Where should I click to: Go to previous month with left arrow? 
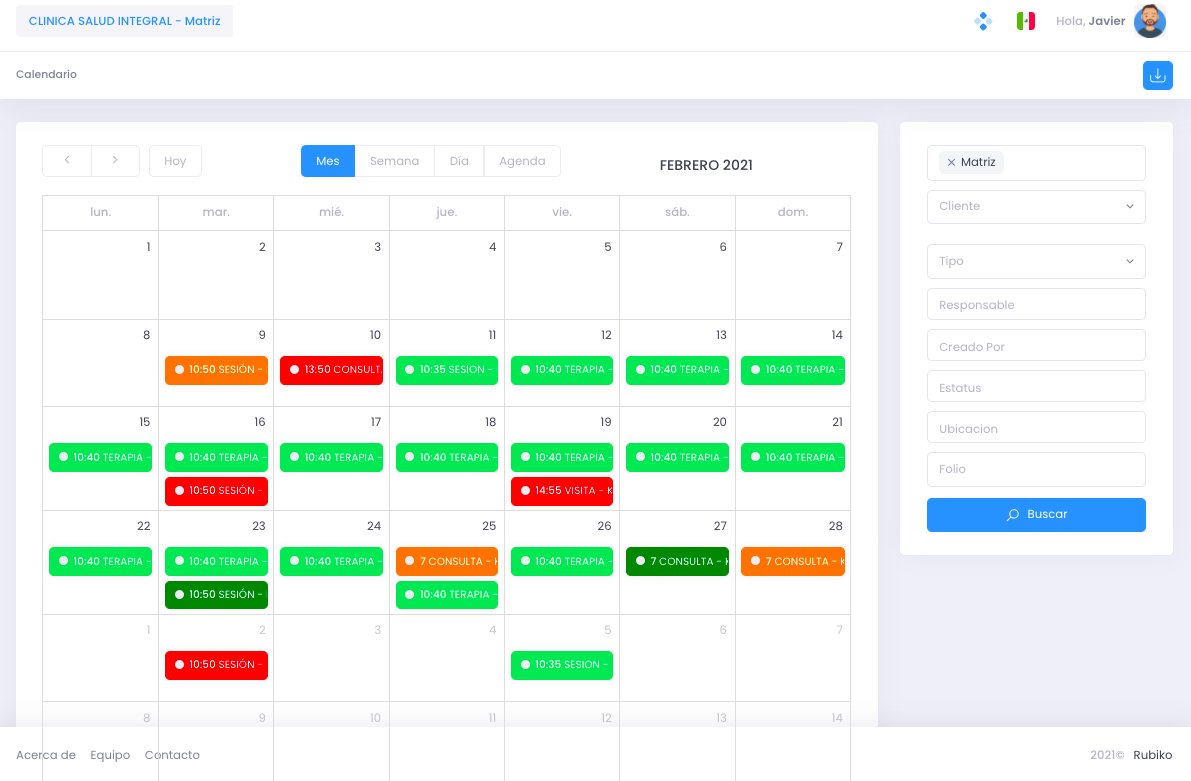click(x=67, y=160)
